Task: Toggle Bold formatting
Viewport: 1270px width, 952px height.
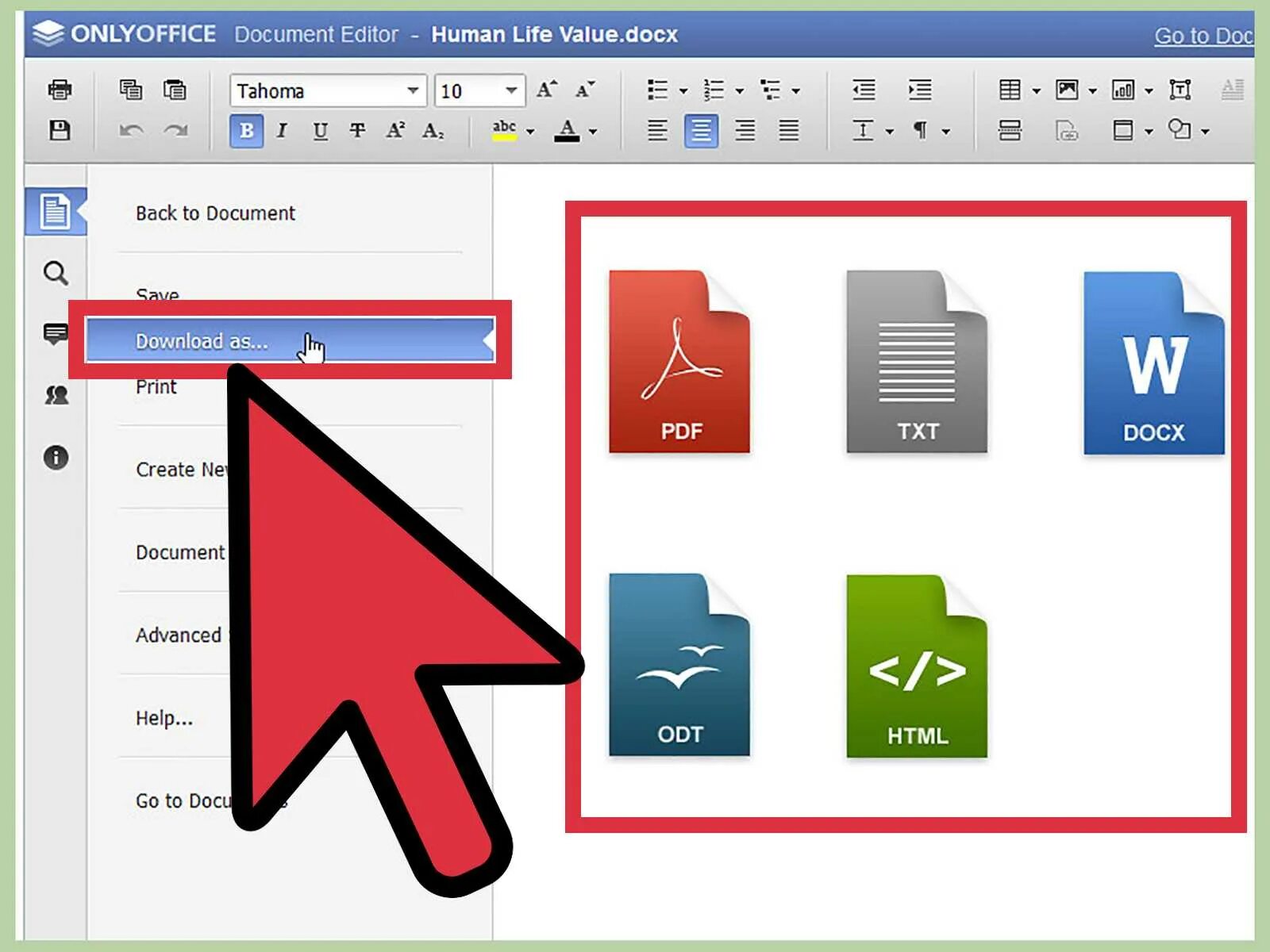Action: (x=246, y=131)
